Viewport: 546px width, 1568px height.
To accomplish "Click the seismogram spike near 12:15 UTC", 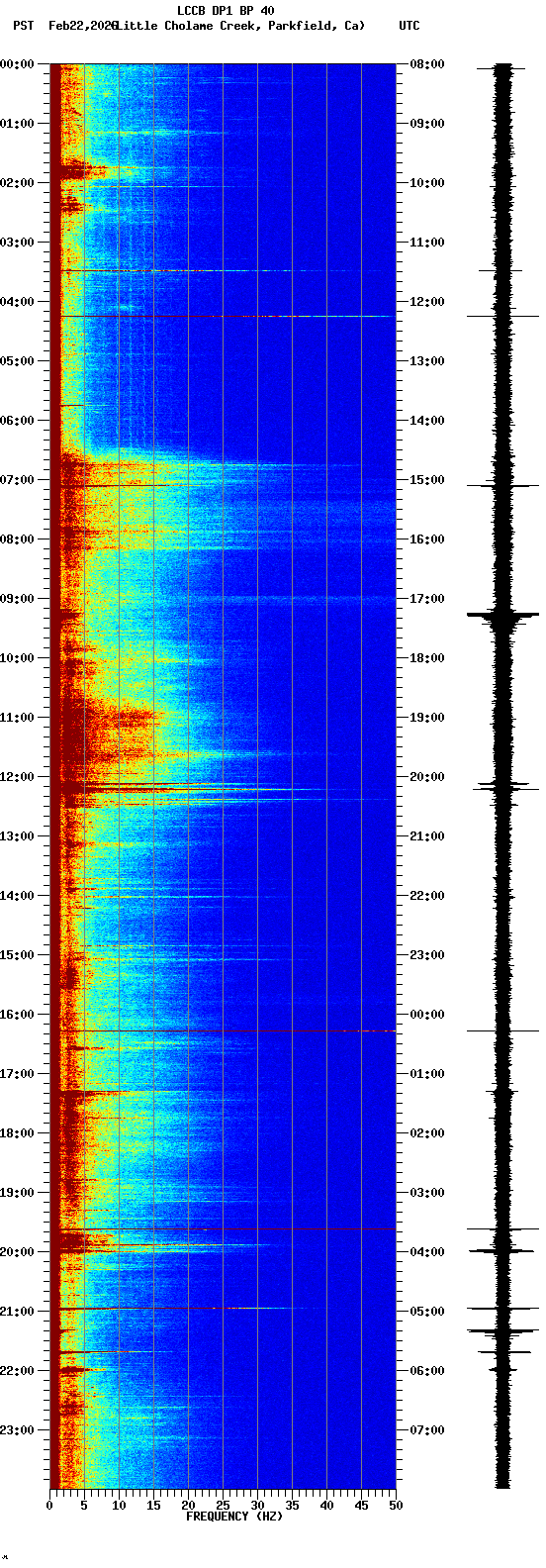I will pyautogui.click(x=502, y=316).
